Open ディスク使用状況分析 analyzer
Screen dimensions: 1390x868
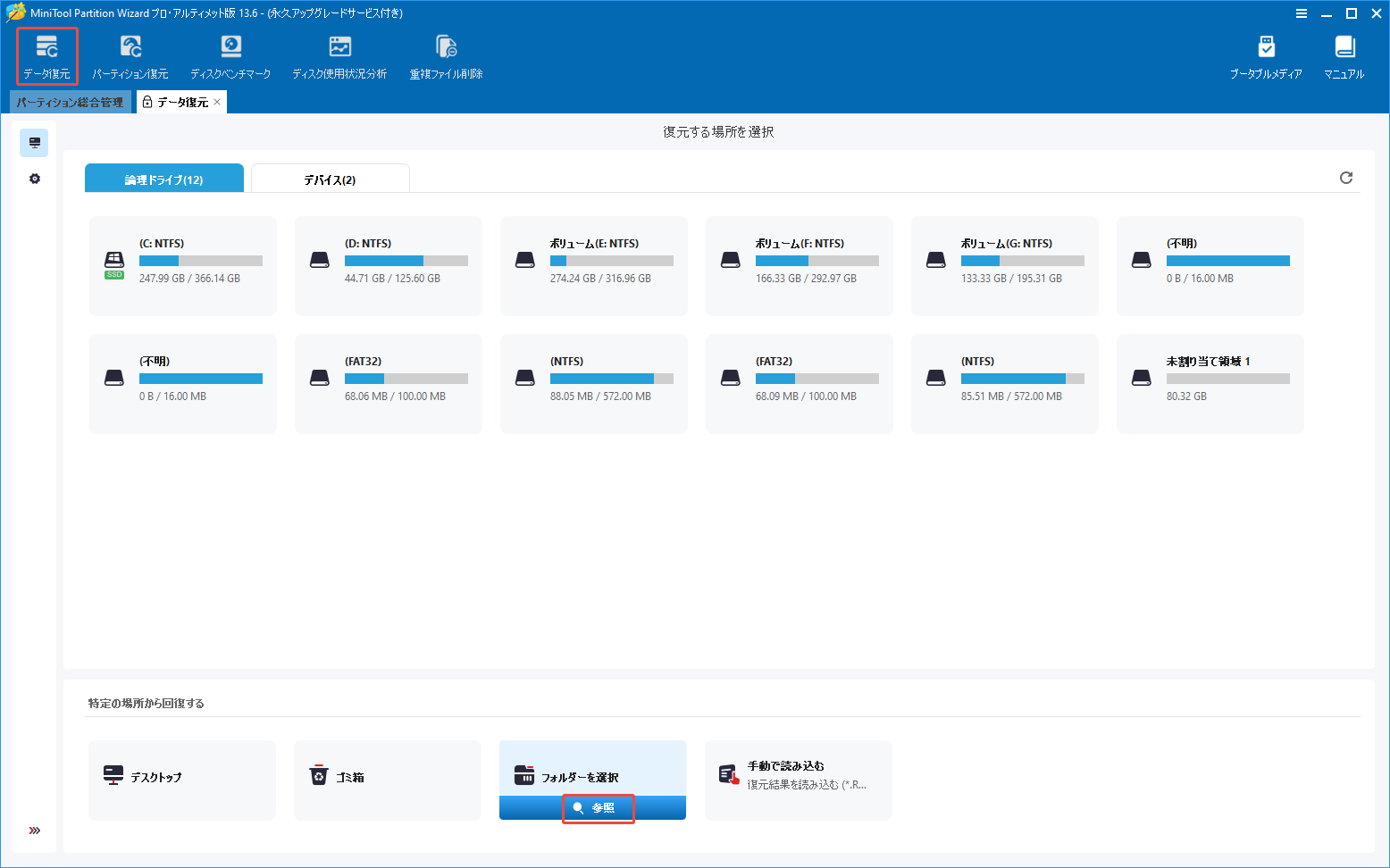click(x=339, y=54)
